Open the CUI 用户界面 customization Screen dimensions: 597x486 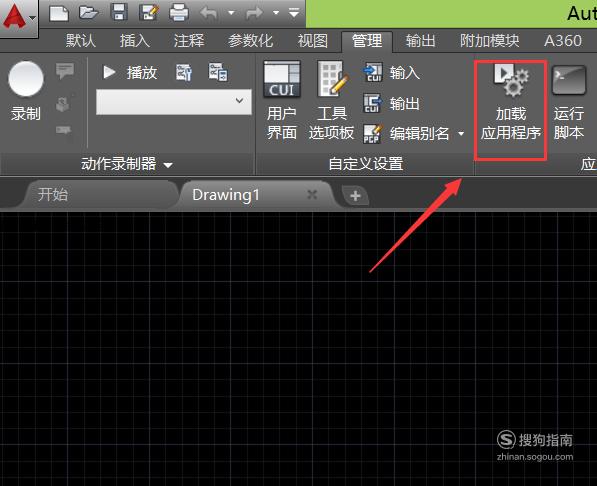tap(282, 101)
